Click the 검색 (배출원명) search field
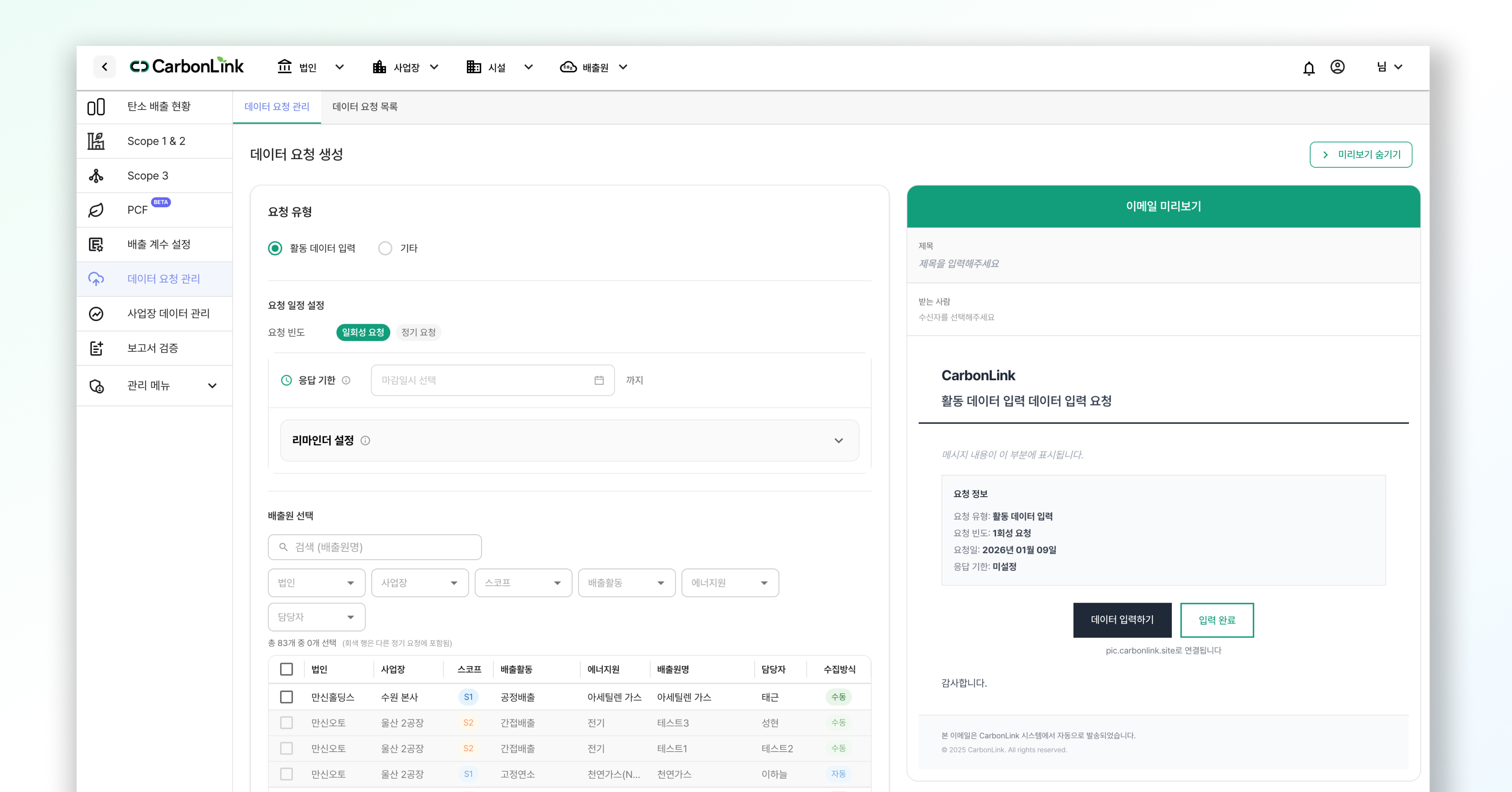The image size is (1512, 792). click(375, 547)
